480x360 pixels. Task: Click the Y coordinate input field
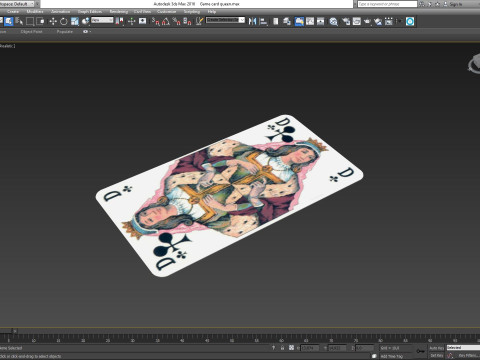[337, 348]
